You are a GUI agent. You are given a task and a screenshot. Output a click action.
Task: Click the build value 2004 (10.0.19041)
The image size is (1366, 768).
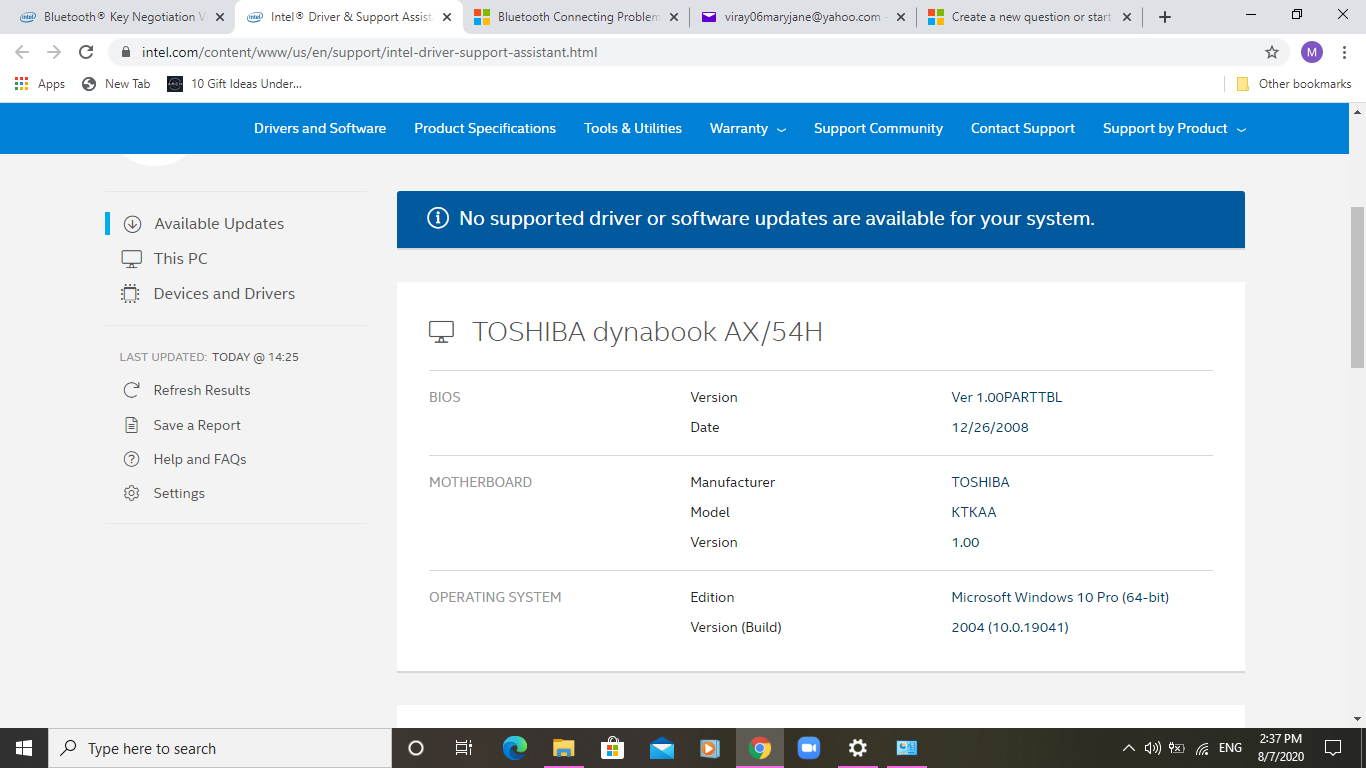1010,627
